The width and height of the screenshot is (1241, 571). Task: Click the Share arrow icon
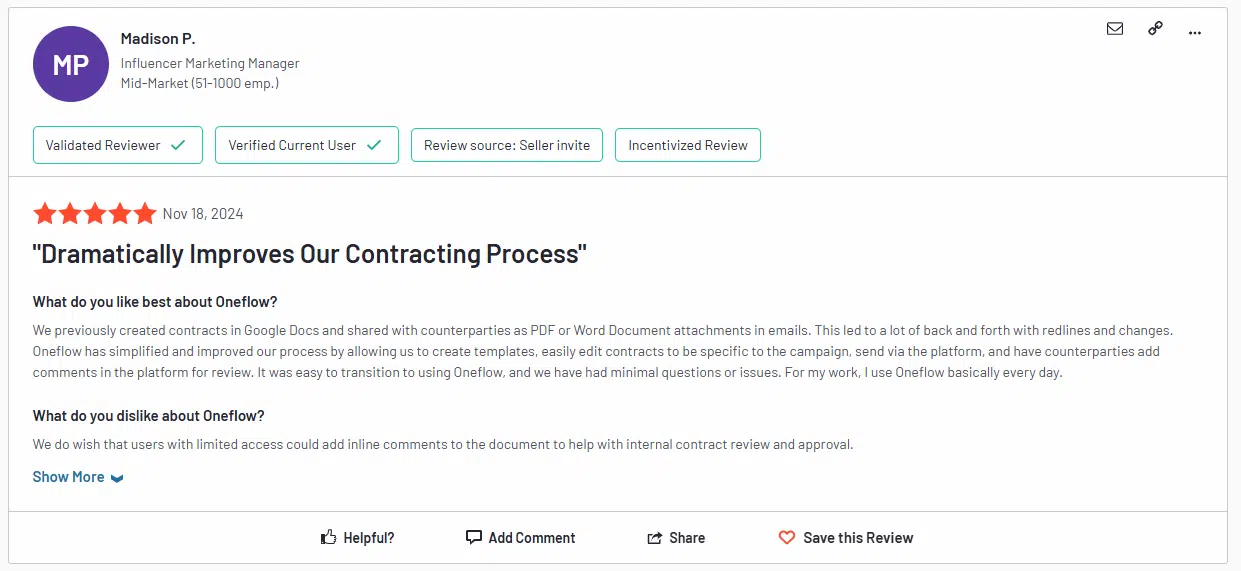(x=655, y=538)
